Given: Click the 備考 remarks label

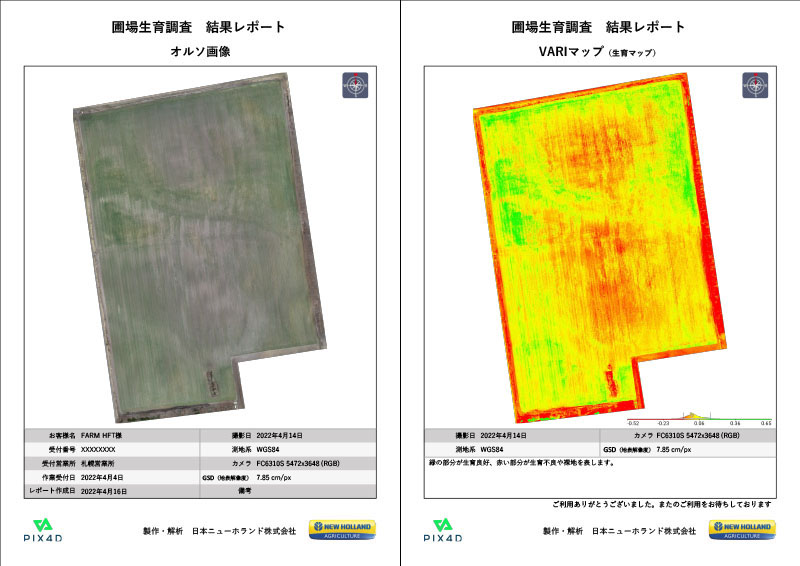Looking at the screenshot, I should click(245, 491).
